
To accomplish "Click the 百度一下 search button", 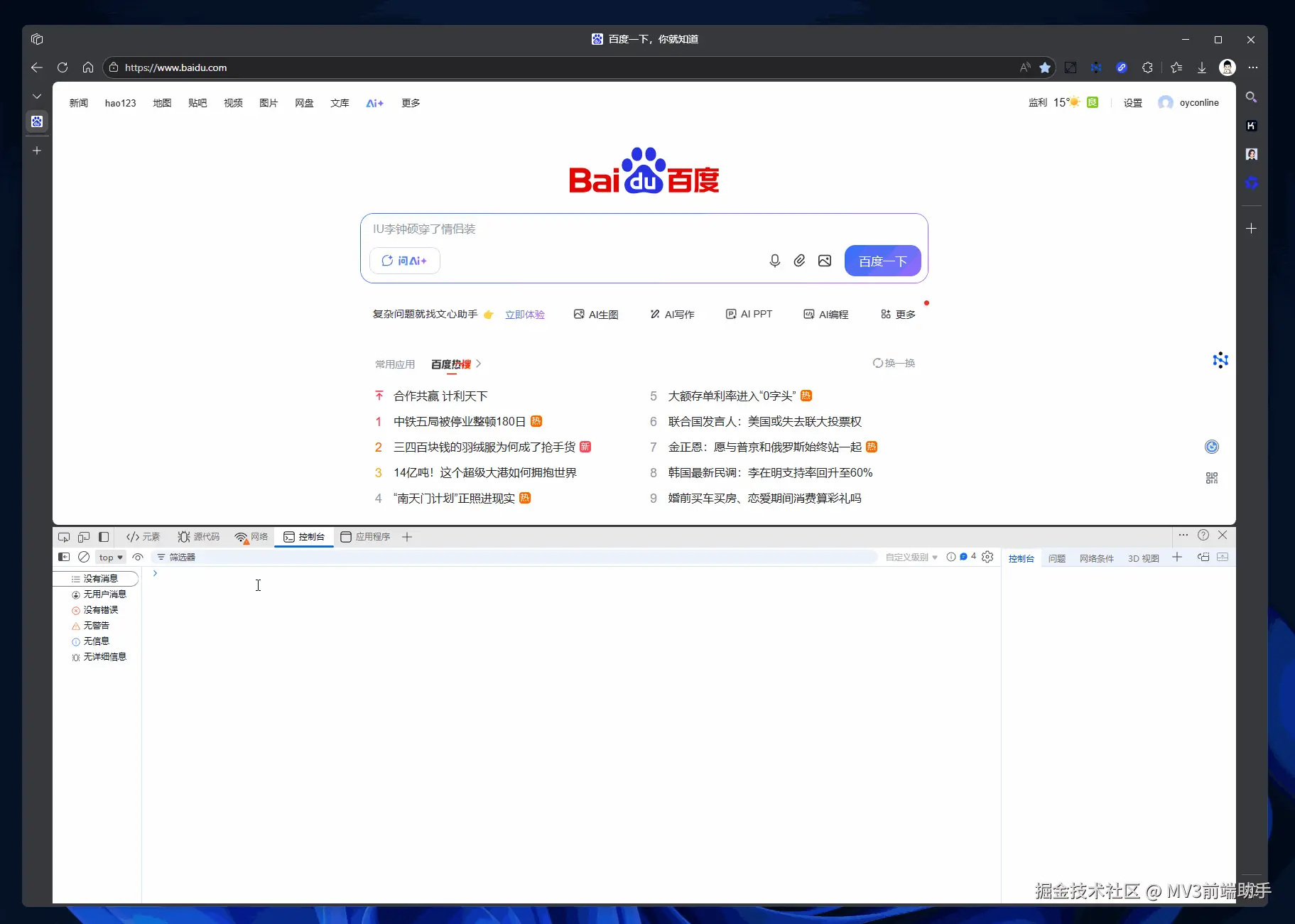I will coord(883,261).
